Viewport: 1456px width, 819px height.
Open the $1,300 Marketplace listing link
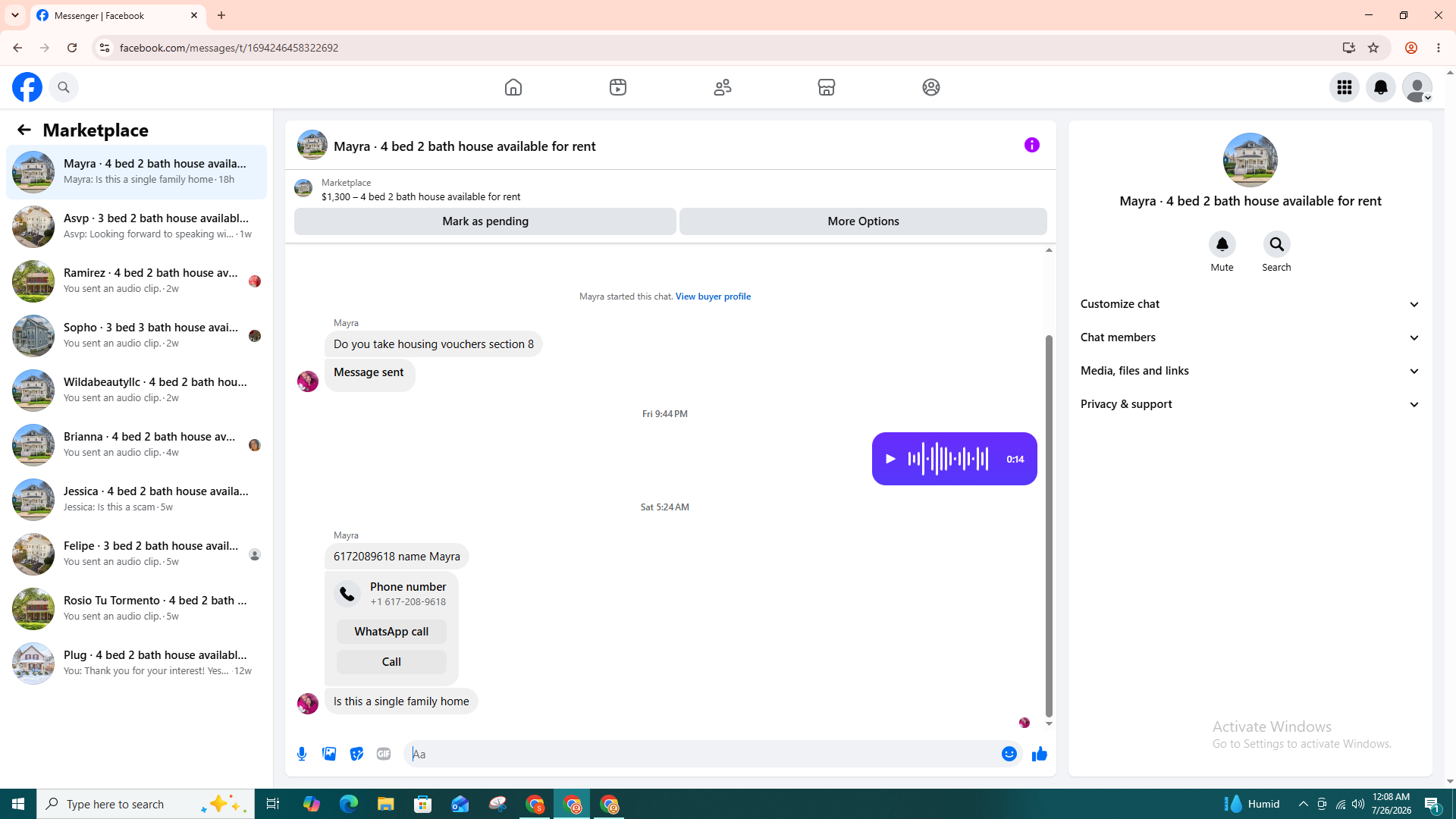click(421, 196)
